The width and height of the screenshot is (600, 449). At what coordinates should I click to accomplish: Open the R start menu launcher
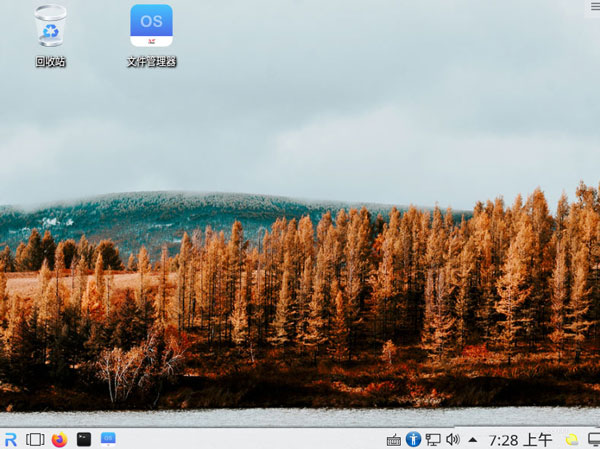pyautogui.click(x=10, y=439)
